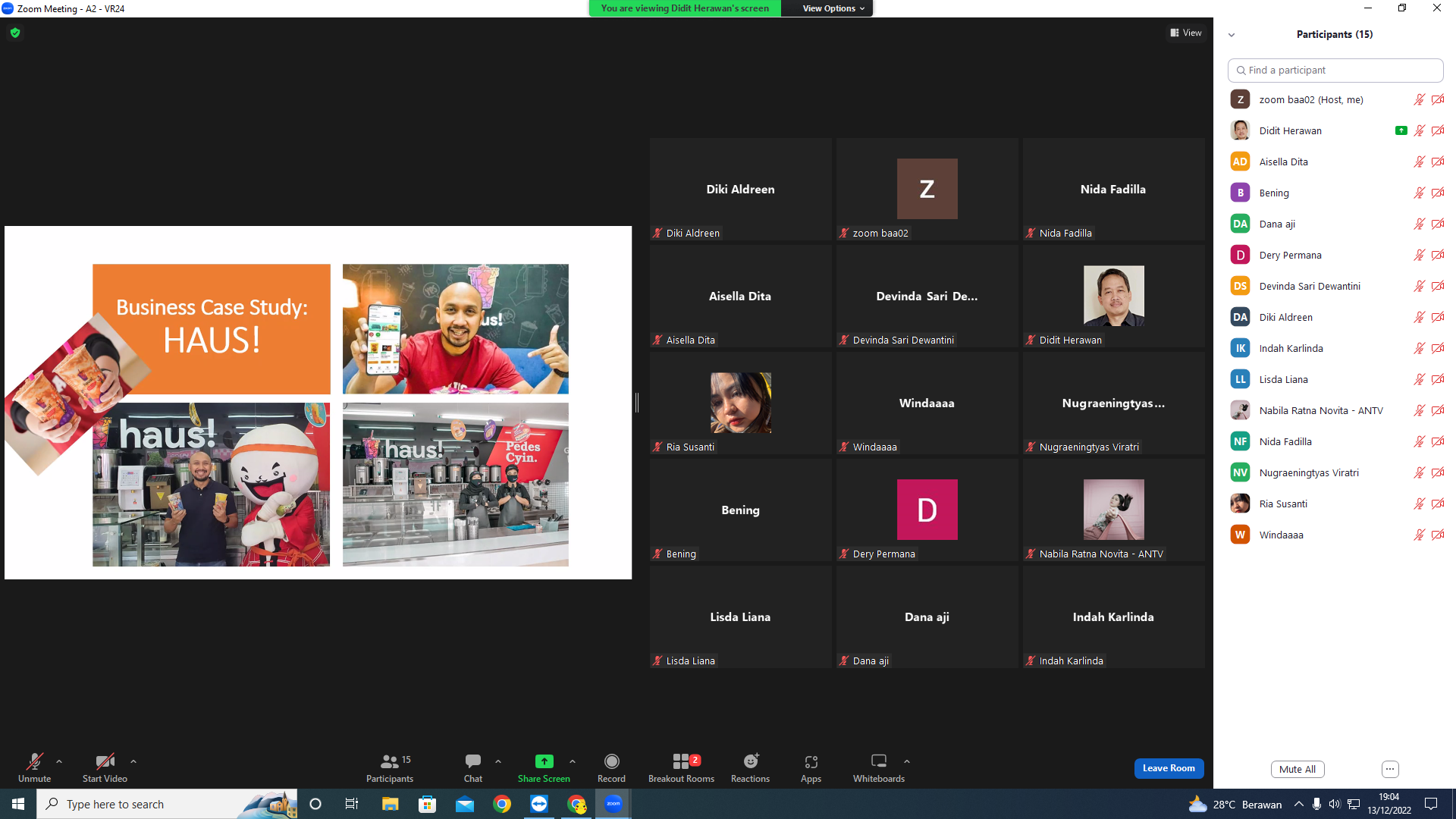This screenshot has width=1456, height=819.
Task: Toggle video for Diki Aldreen in list
Action: pos(1438,317)
